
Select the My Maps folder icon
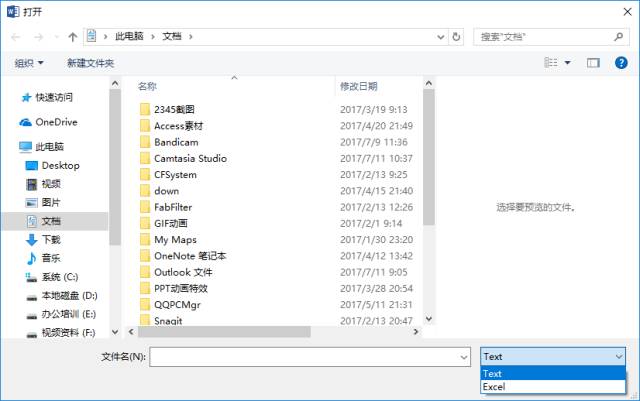145,240
